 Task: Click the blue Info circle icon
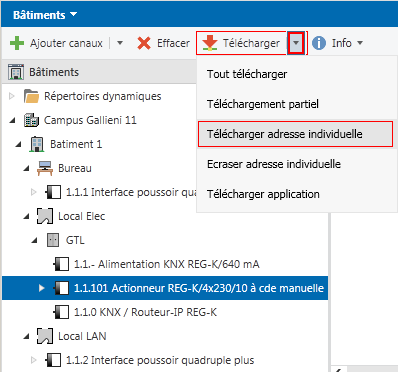click(319, 43)
